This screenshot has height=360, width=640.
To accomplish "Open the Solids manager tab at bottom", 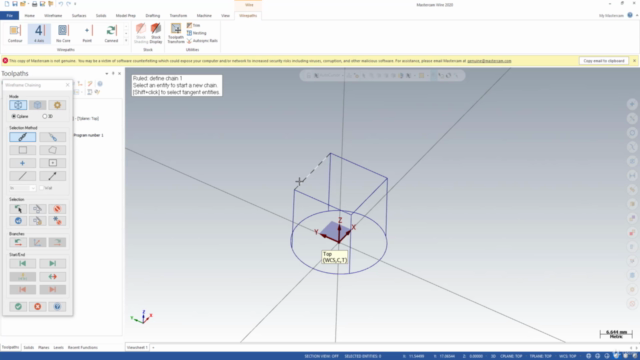I will (x=29, y=347).
